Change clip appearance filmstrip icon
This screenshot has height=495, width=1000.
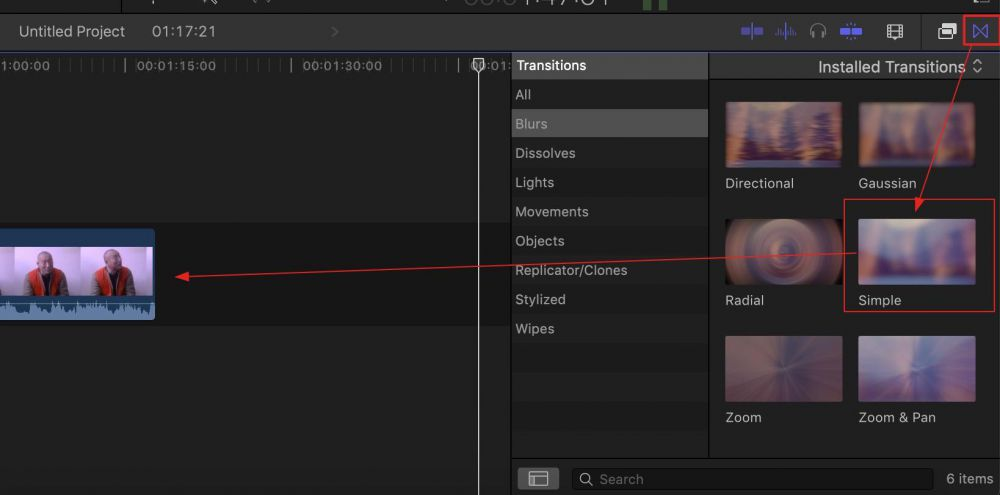click(895, 31)
